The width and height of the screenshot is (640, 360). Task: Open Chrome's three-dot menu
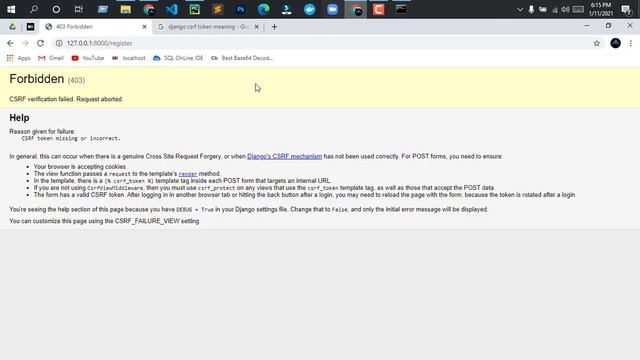coord(631,43)
